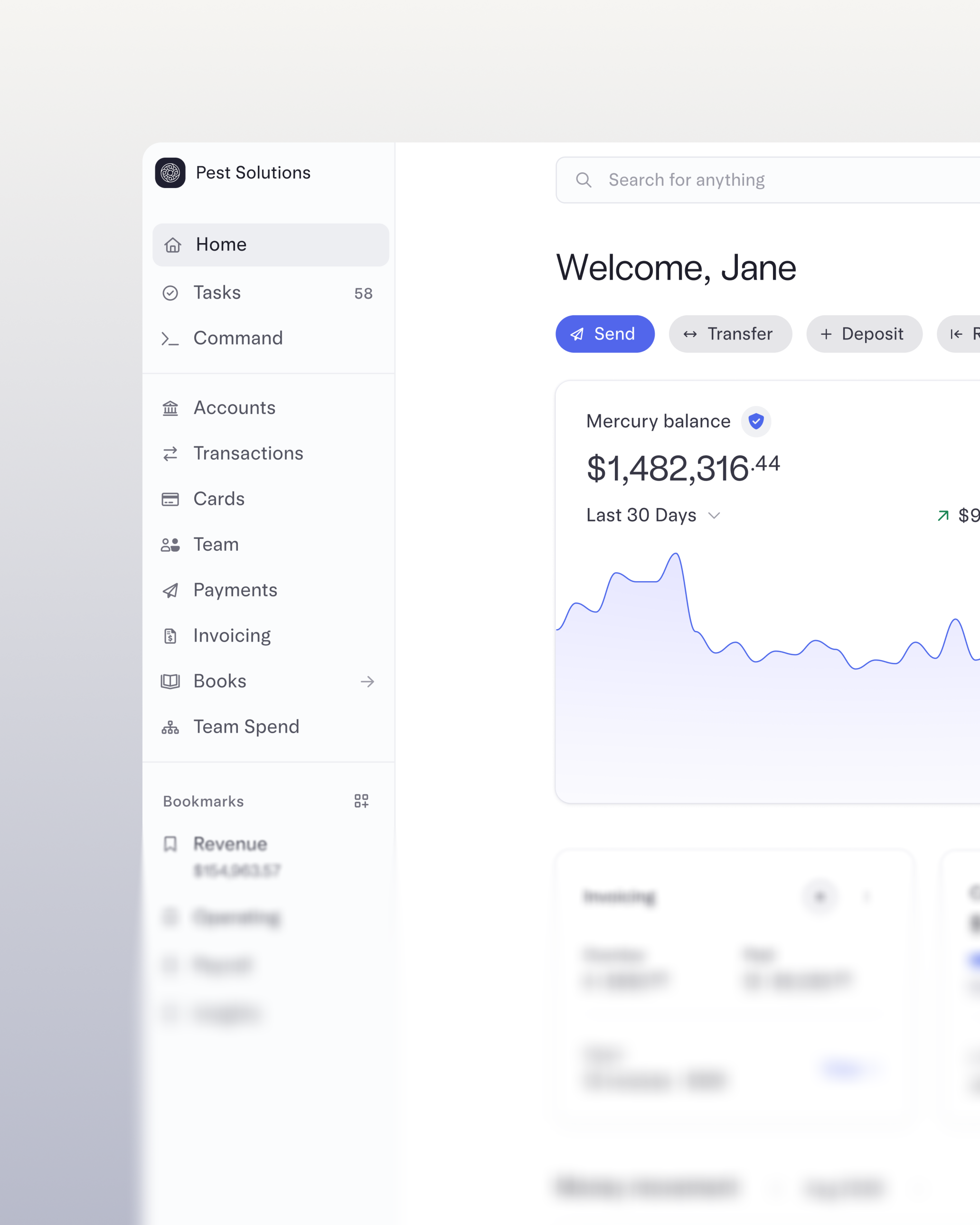Click the Home icon in sidebar
980x1225 pixels.
[173, 245]
